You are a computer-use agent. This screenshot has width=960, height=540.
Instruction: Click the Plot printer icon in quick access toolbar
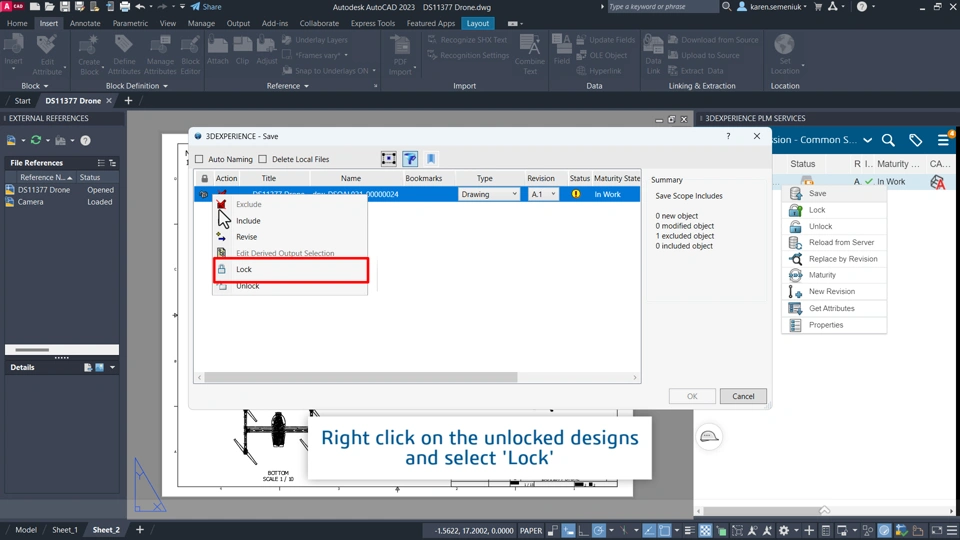[x=124, y=7]
